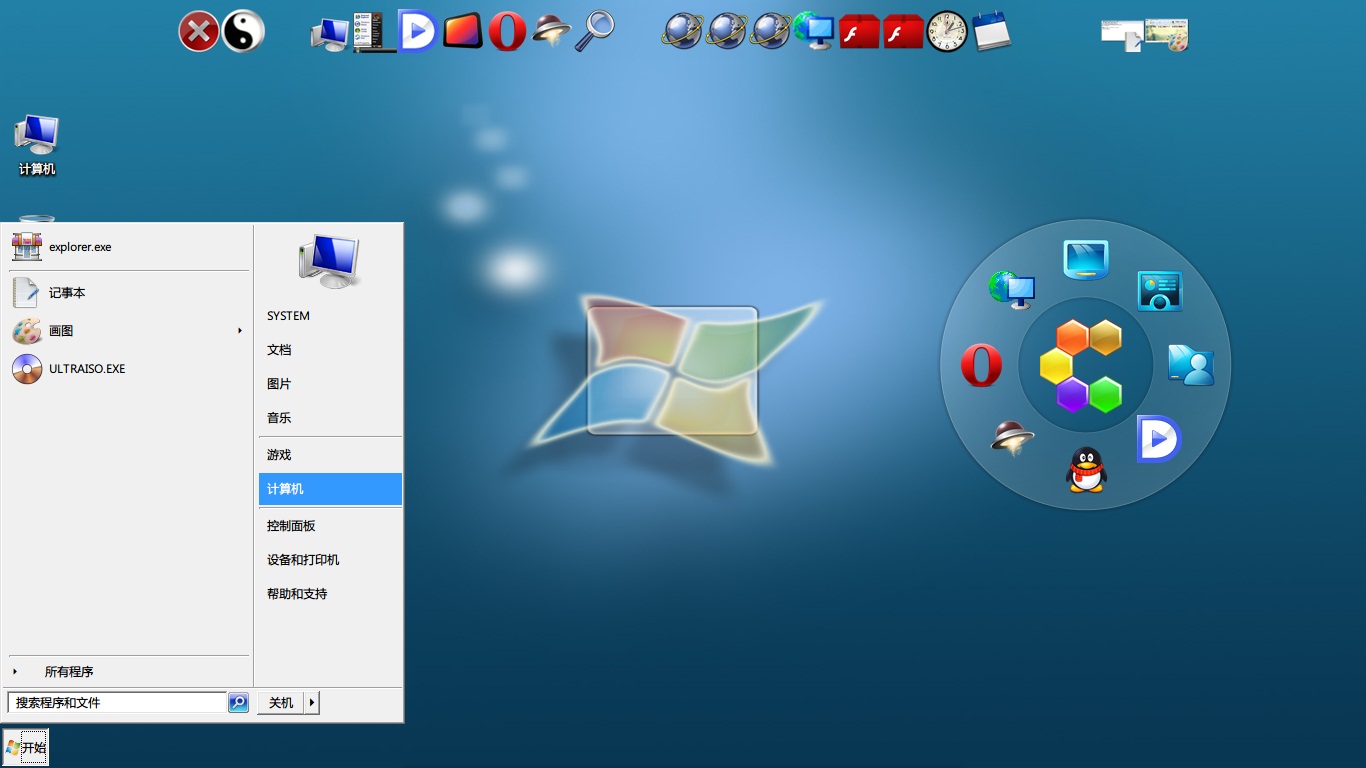
Task: Open the red-orange gradient screen icon in the dock
Action: point(462,31)
